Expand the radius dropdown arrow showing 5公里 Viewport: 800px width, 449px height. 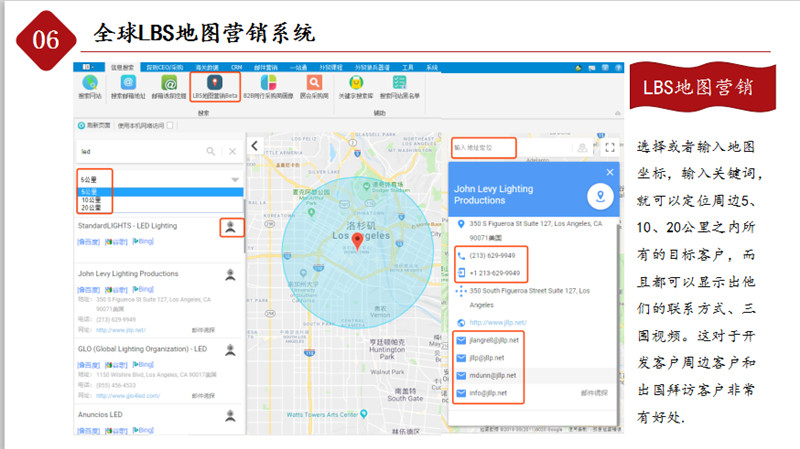coord(235,180)
